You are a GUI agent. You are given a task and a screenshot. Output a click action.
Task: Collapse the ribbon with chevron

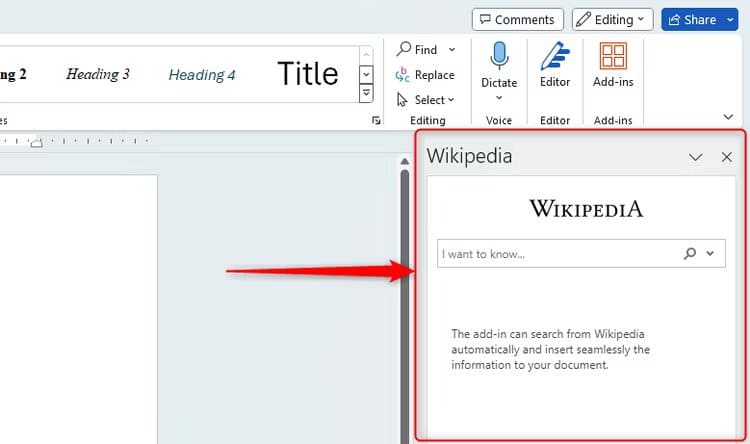(x=728, y=117)
